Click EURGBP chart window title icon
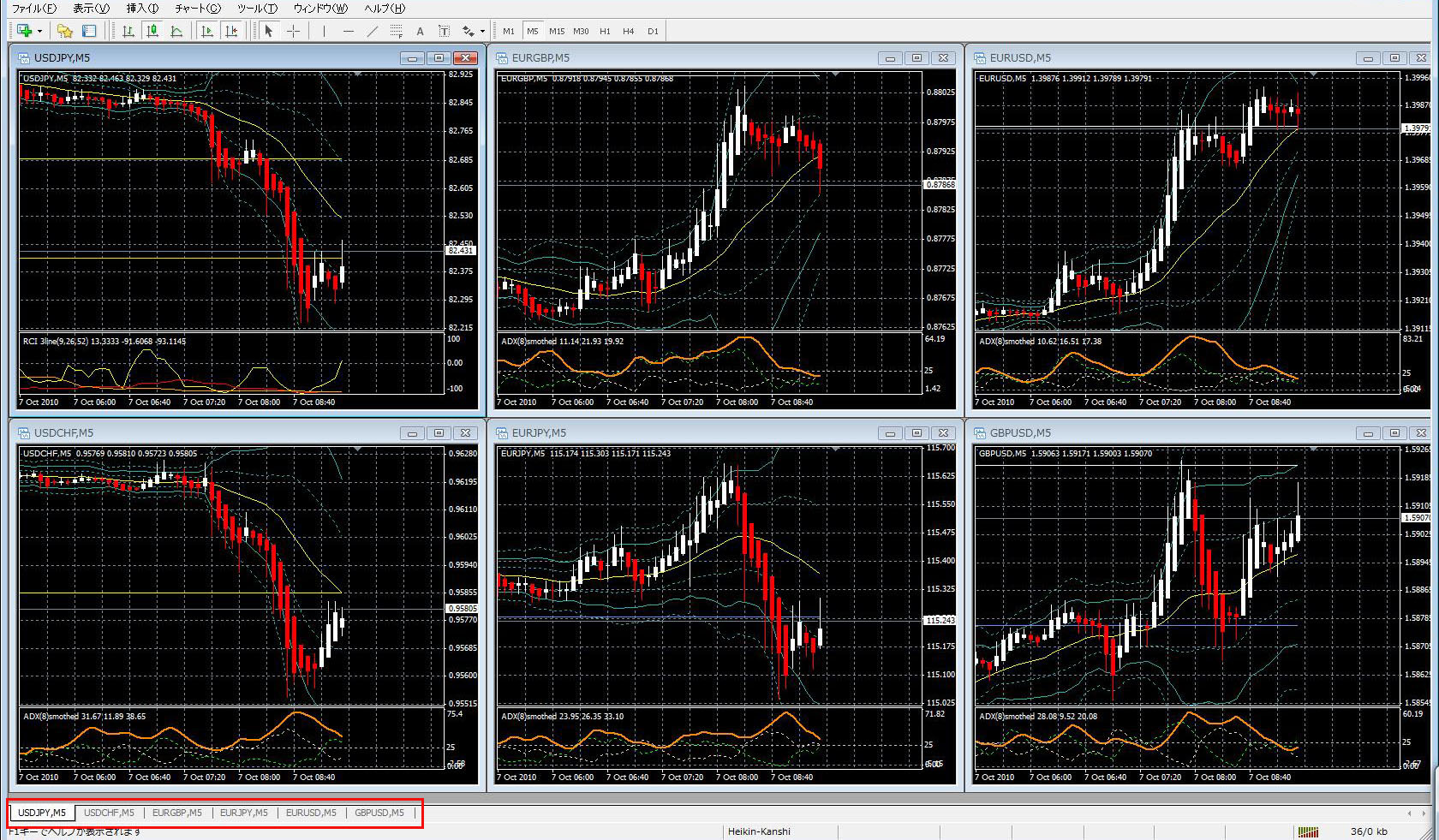This screenshot has width=1439, height=840. coord(501,58)
